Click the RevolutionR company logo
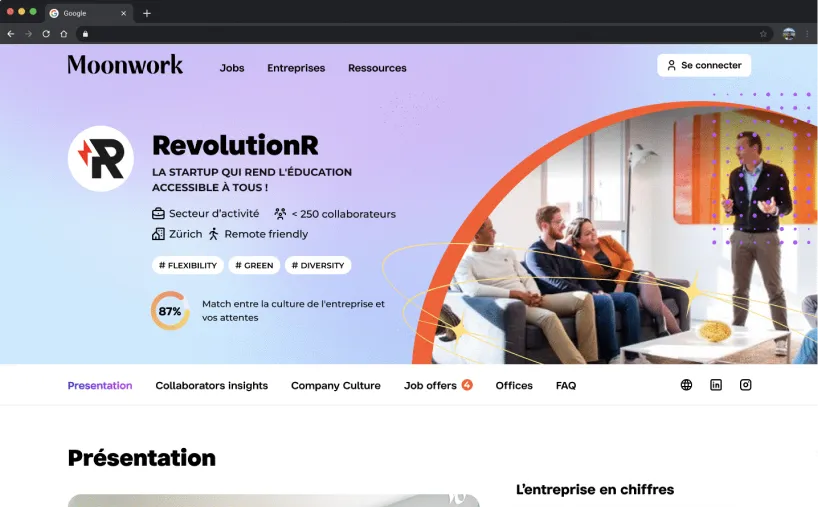Screen dimensions: 818x508 pyautogui.click(x=101, y=159)
